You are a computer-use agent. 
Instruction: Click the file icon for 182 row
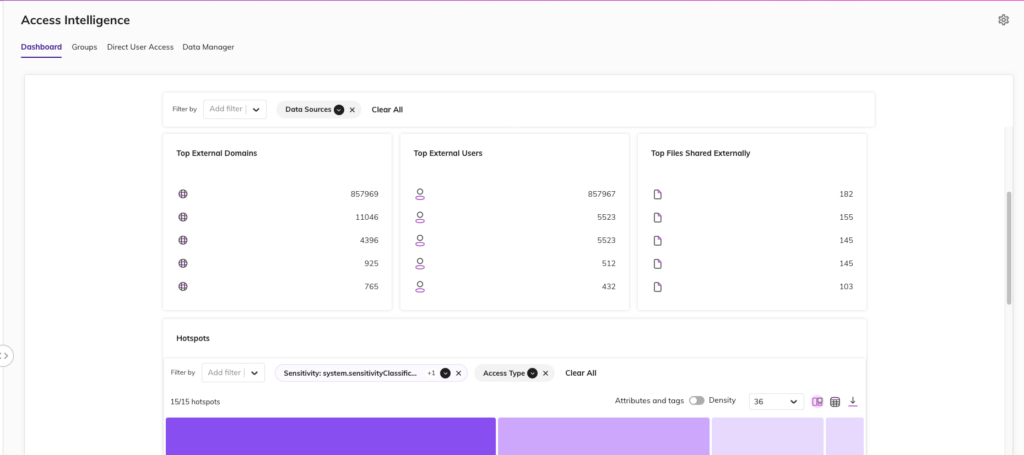click(x=658, y=194)
